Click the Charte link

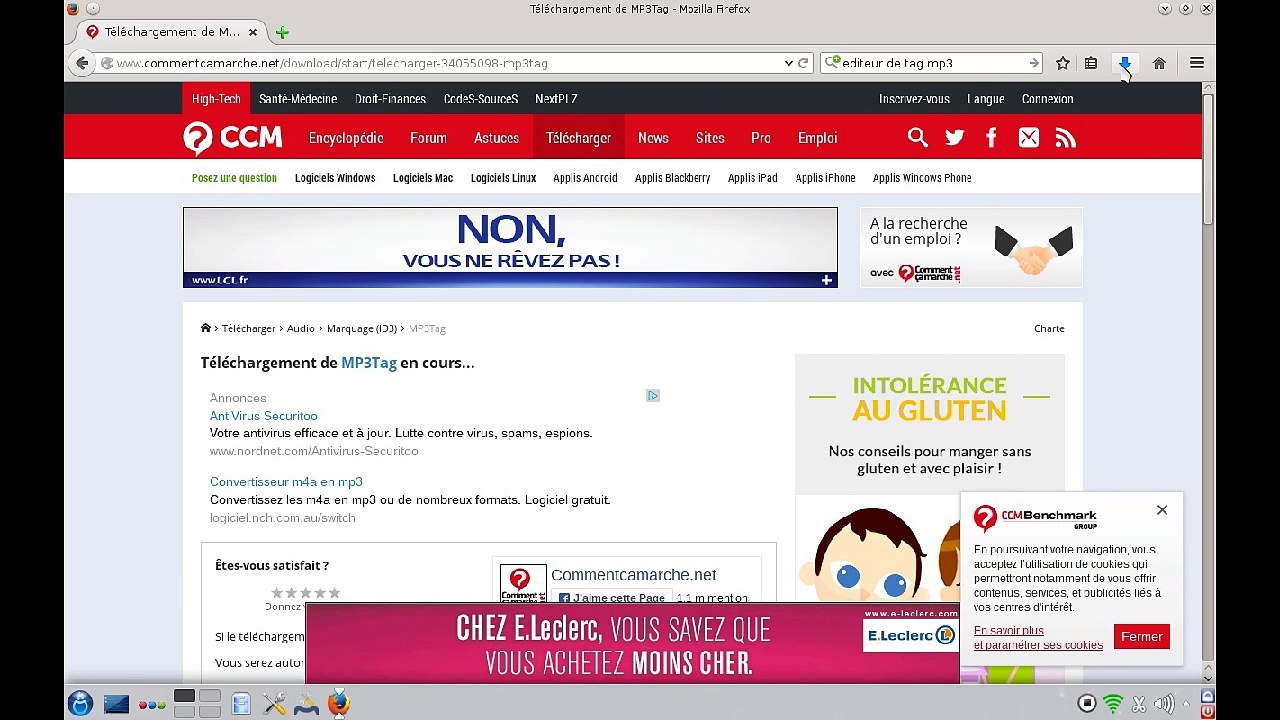pyautogui.click(x=1049, y=328)
